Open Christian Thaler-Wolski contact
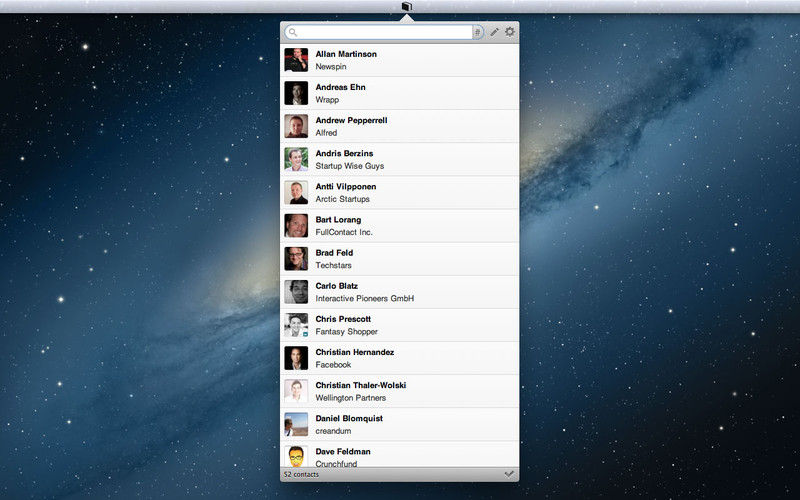The height and width of the screenshot is (500, 800). (x=399, y=391)
